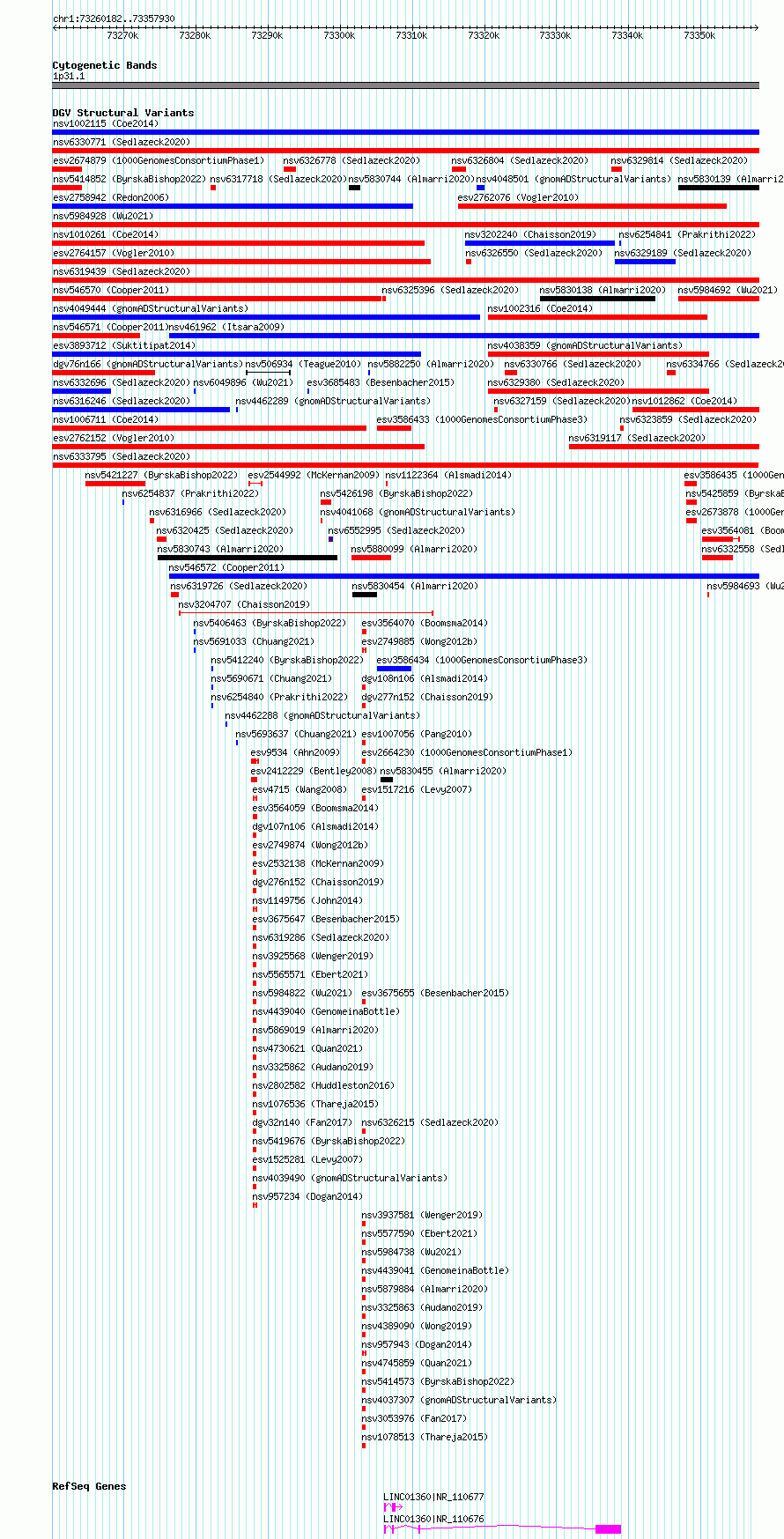784x1539 pixels.
Task: Click the blue bar of esv3586434
Action: 394,669
